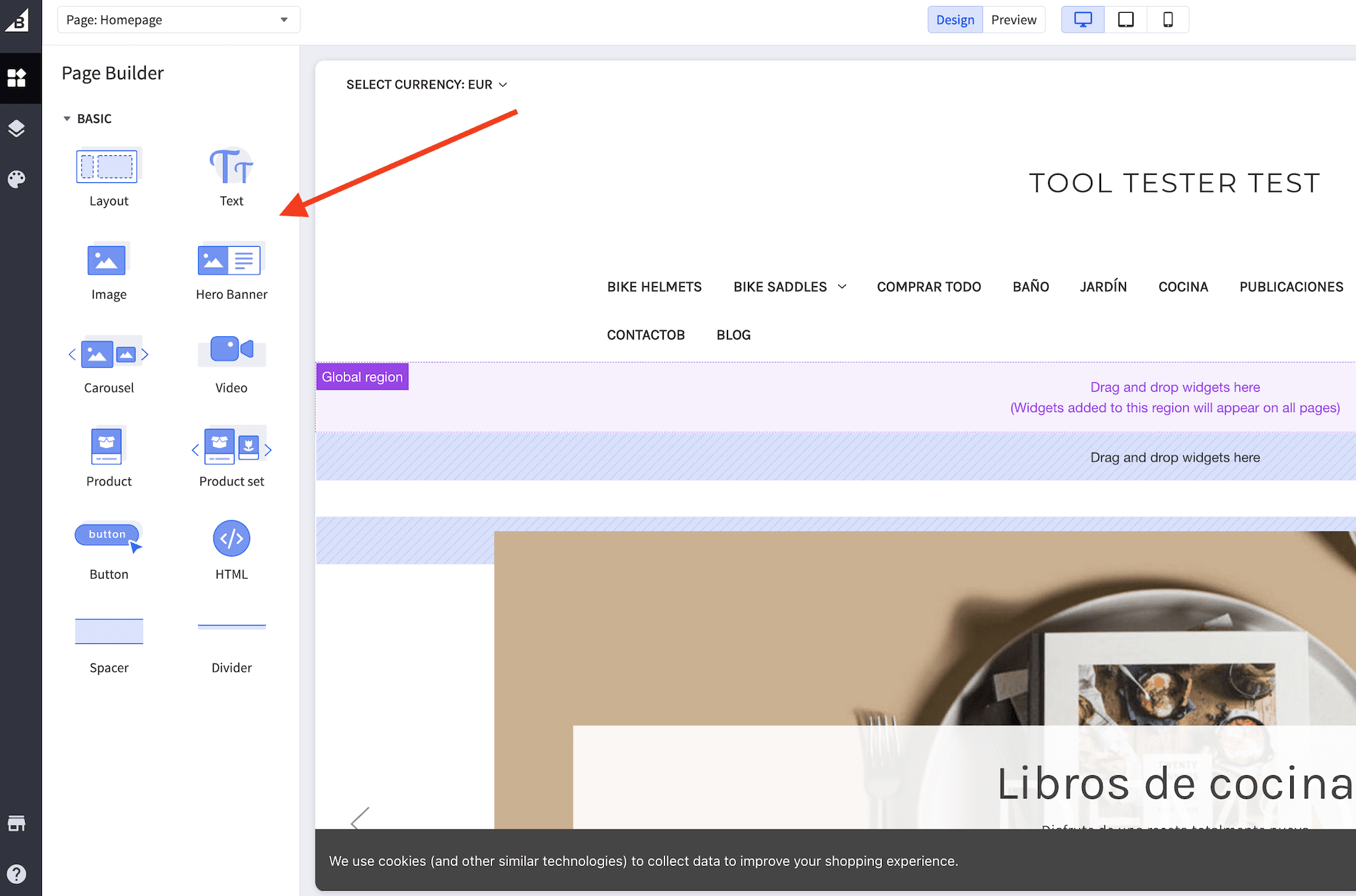
Task: Click the Page Builder heading
Action: point(113,73)
